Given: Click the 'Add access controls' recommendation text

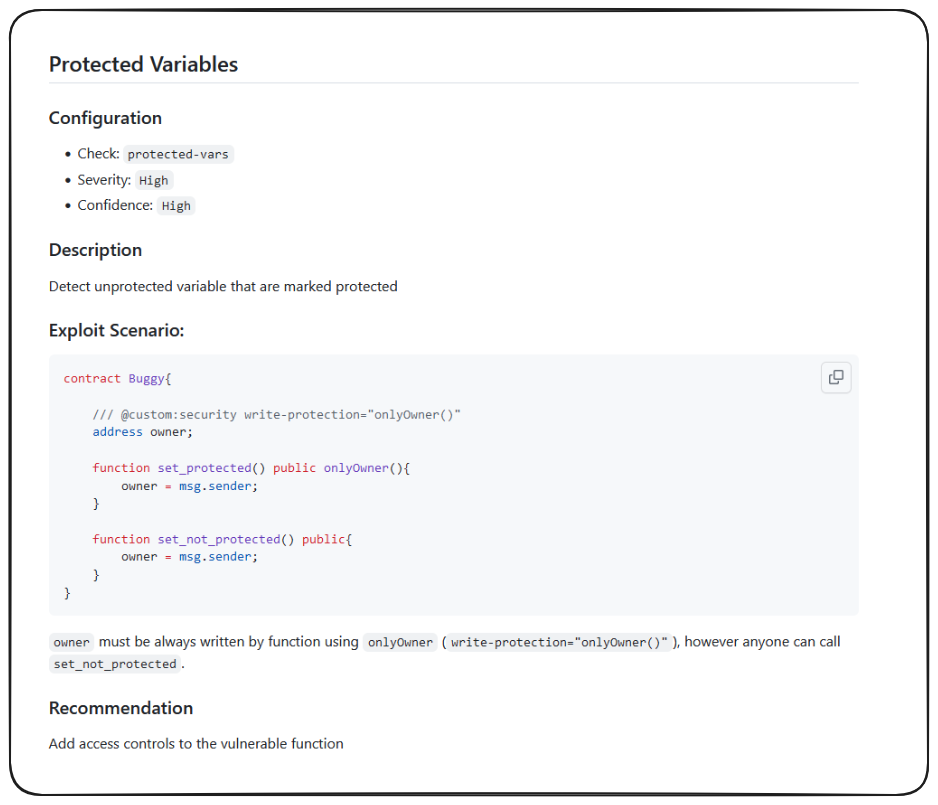Looking at the screenshot, I should (x=196, y=744).
